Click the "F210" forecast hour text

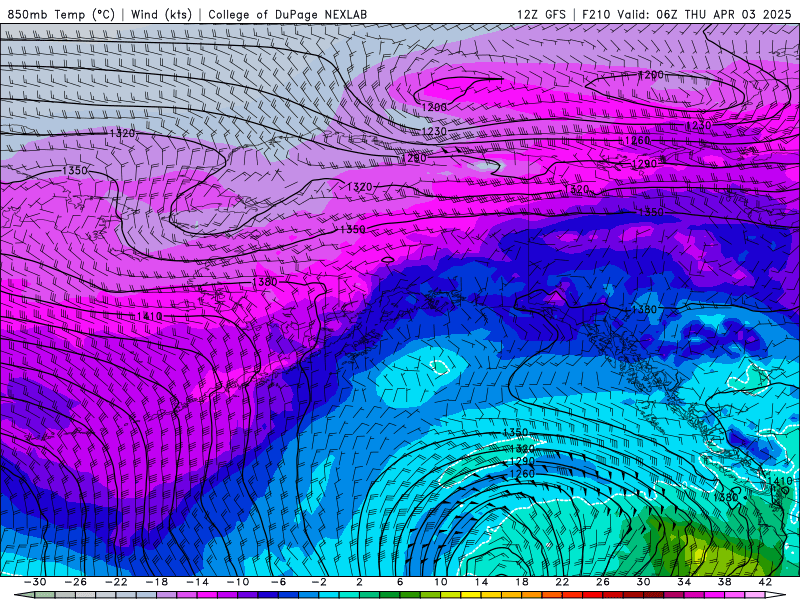595,14
